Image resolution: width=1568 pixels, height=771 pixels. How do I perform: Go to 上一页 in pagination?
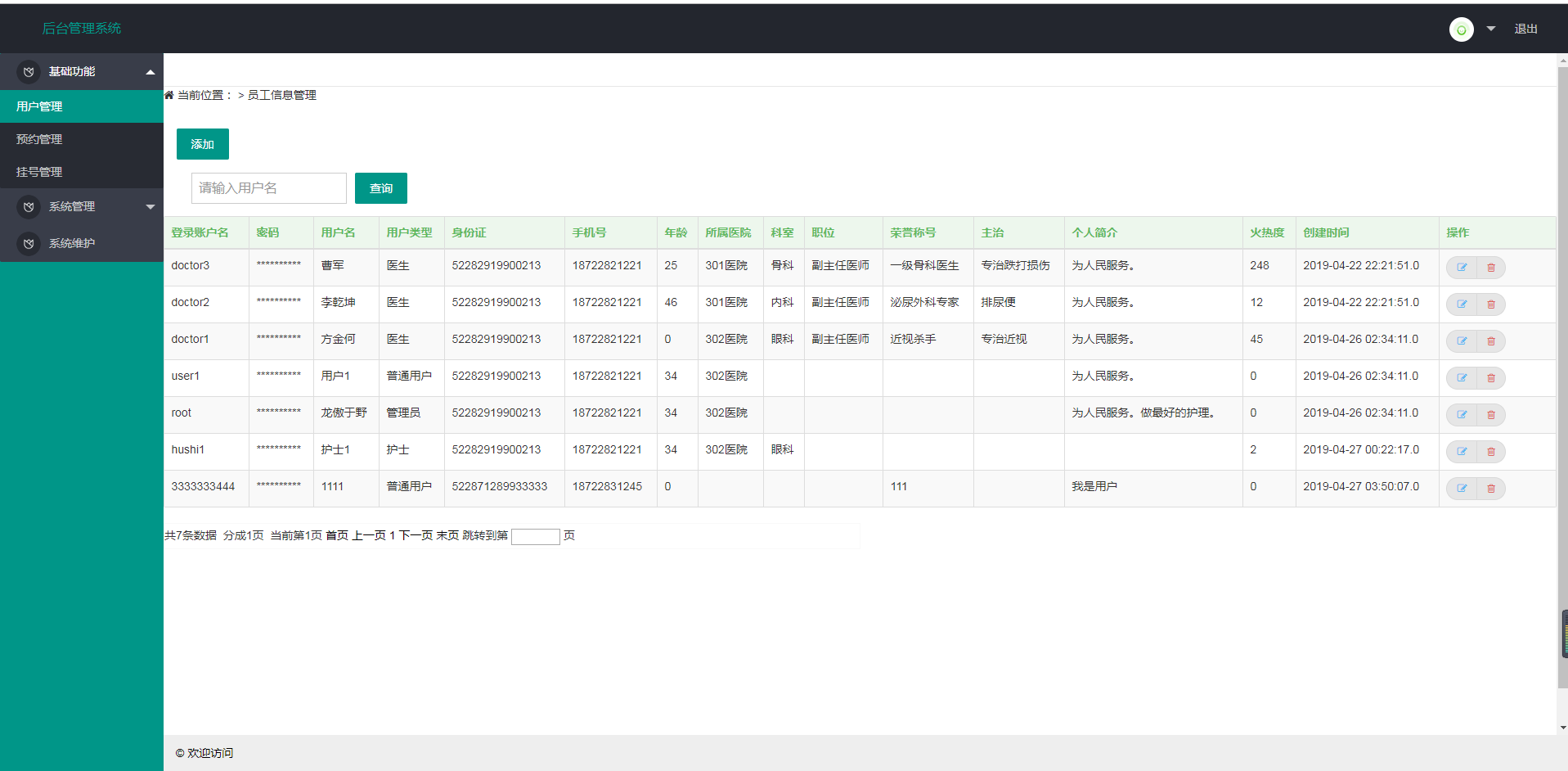369,535
